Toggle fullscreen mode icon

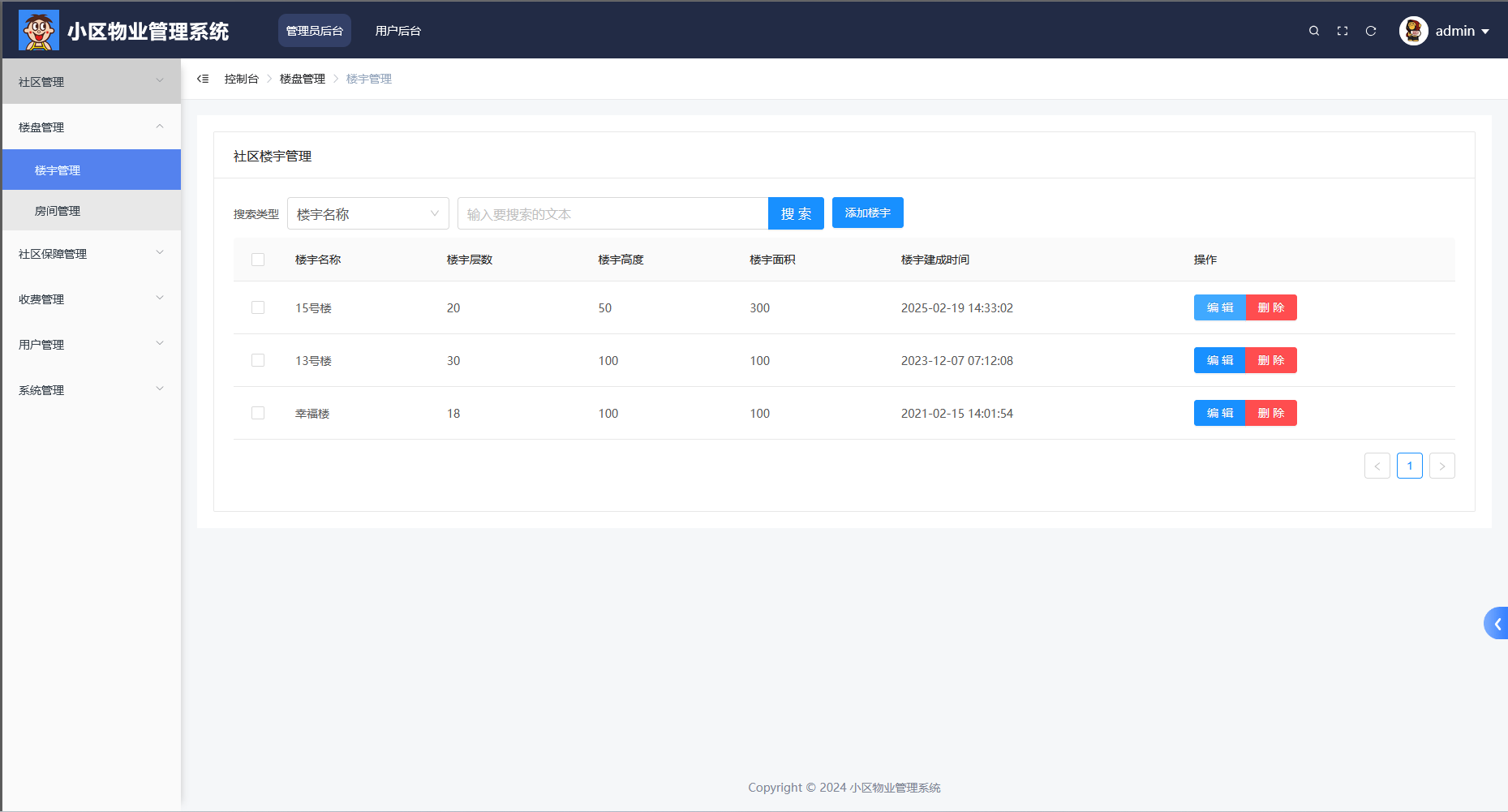tap(1343, 31)
